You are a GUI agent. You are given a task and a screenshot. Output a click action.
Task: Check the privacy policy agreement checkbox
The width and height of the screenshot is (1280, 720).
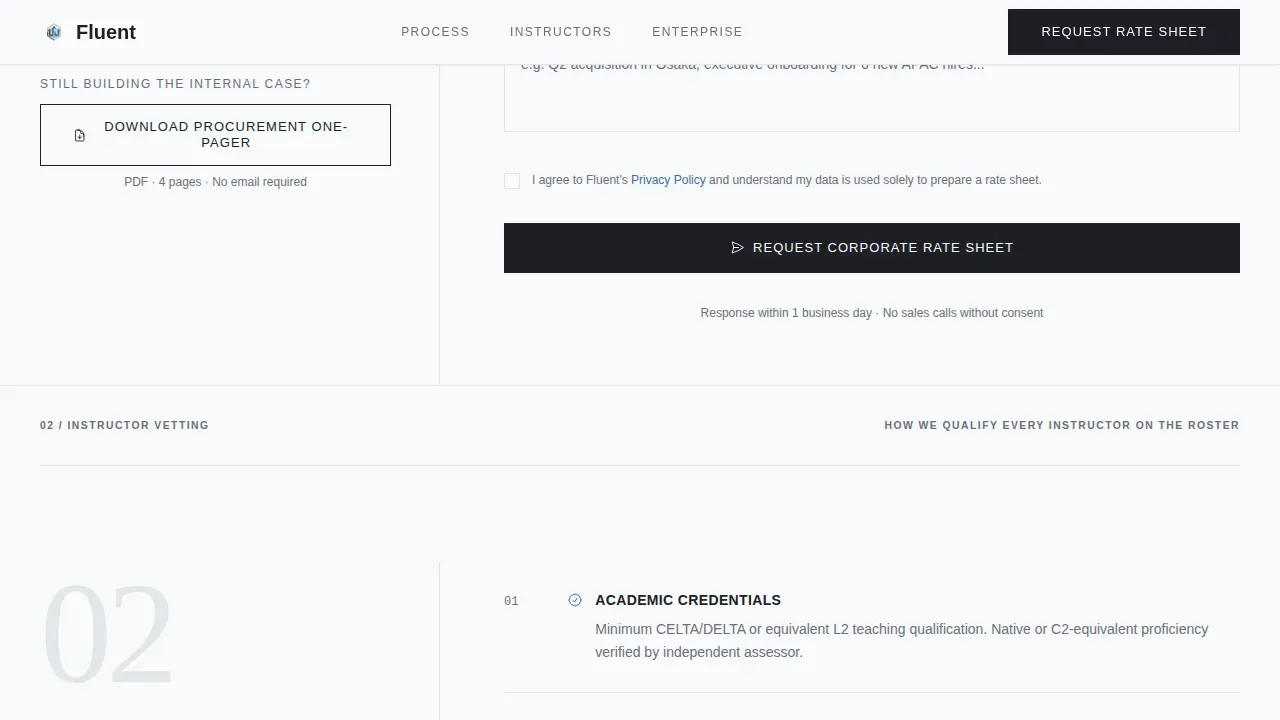pos(512,181)
